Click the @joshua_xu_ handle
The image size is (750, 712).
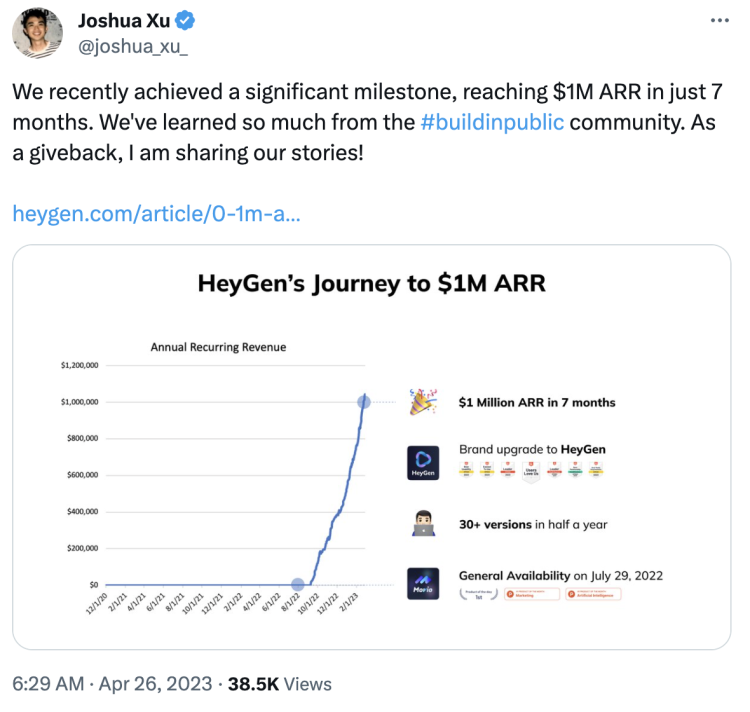click(133, 46)
